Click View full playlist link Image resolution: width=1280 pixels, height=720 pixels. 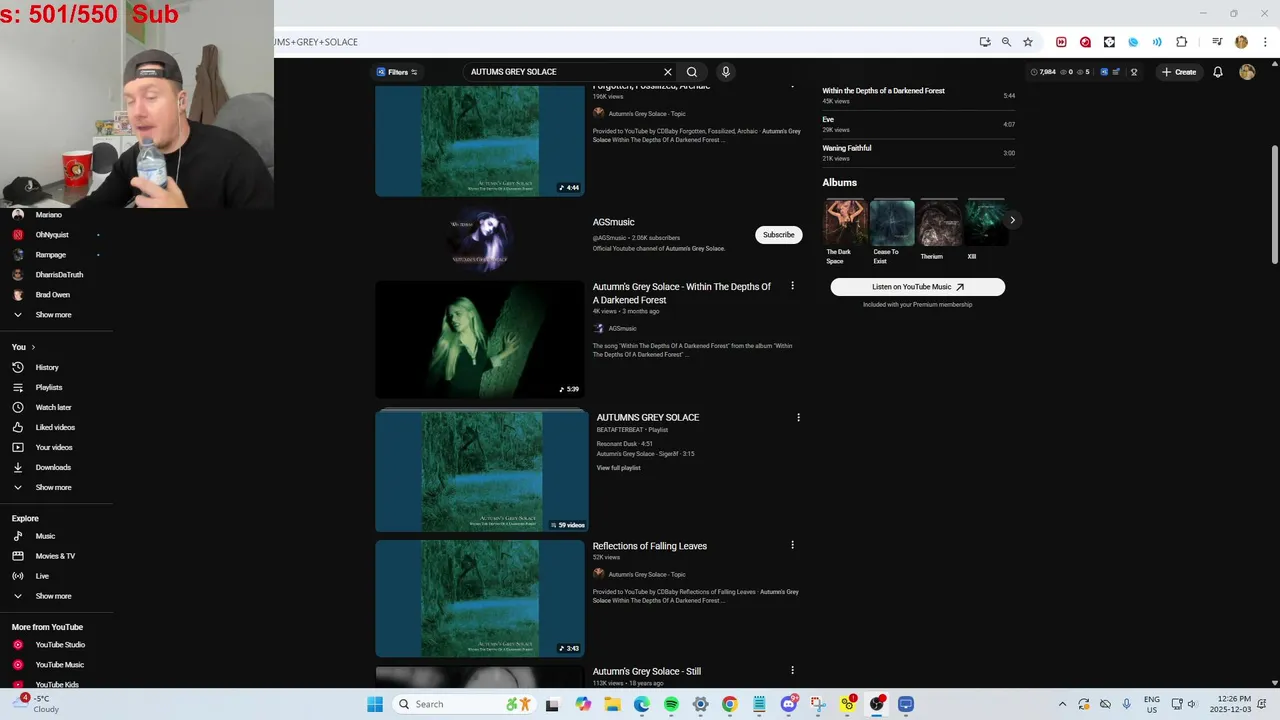(x=618, y=468)
